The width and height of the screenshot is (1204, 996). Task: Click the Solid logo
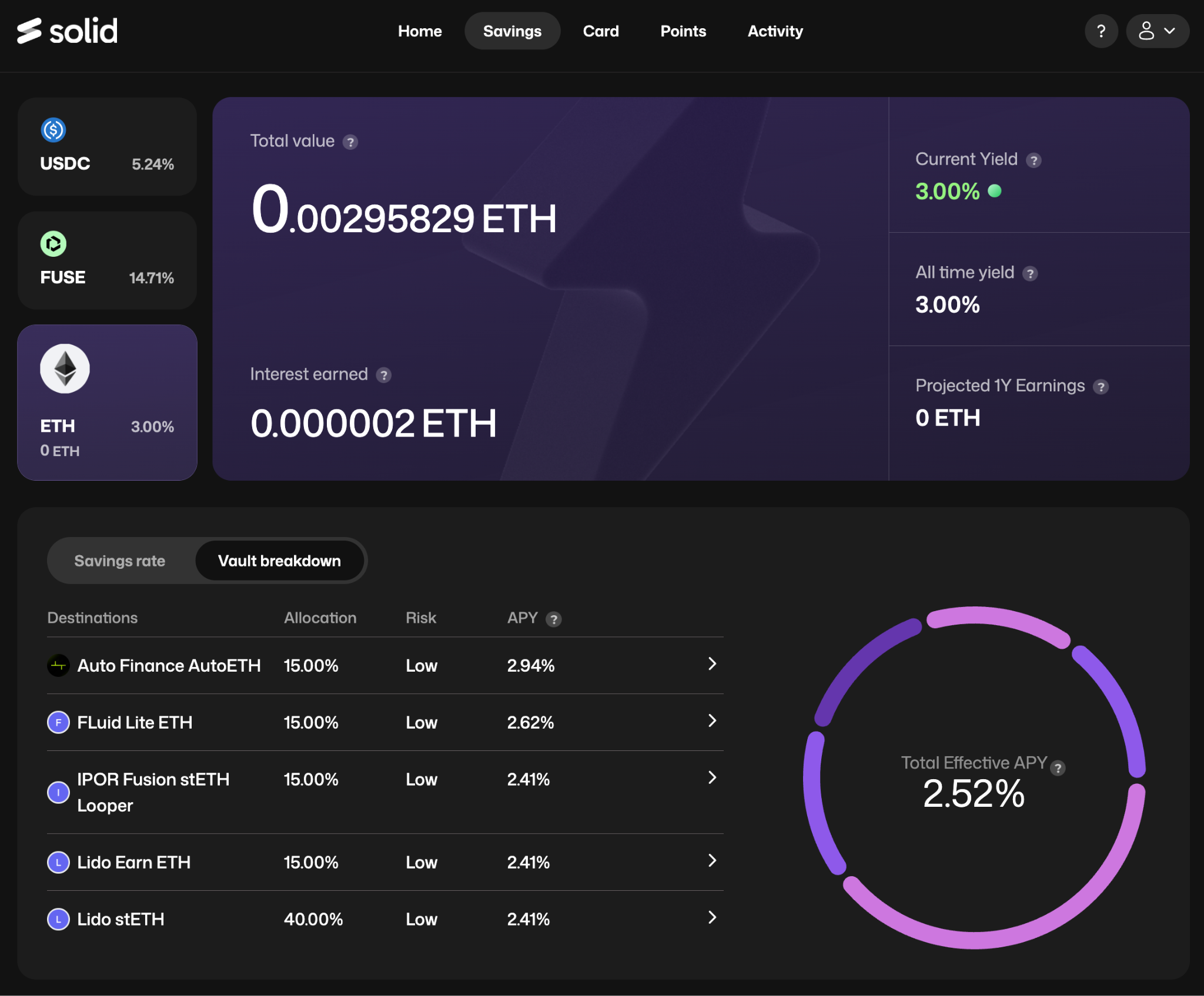click(67, 31)
